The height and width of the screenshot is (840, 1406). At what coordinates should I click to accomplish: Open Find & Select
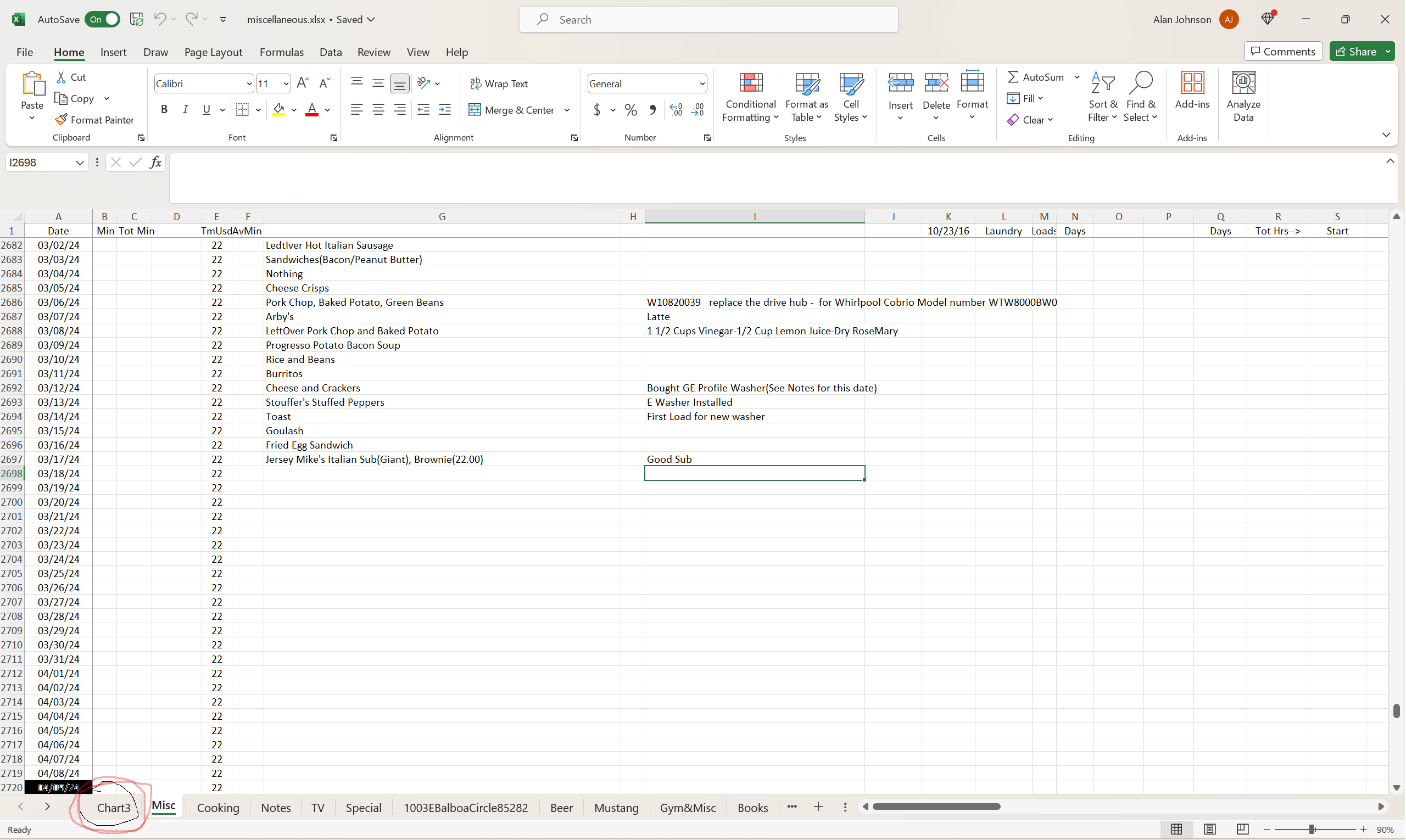(1140, 96)
